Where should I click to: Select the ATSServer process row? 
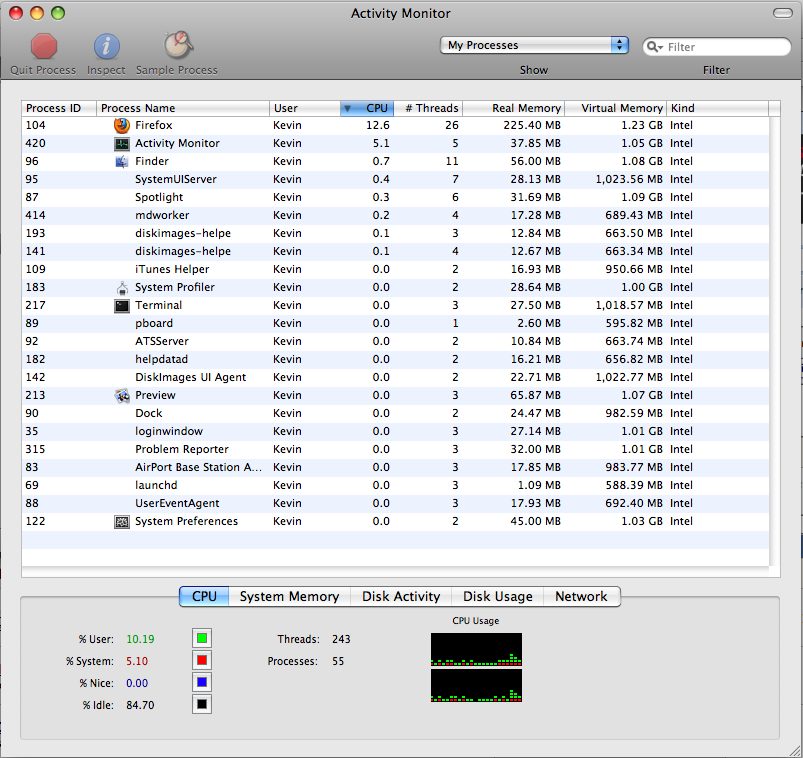[x=395, y=341]
